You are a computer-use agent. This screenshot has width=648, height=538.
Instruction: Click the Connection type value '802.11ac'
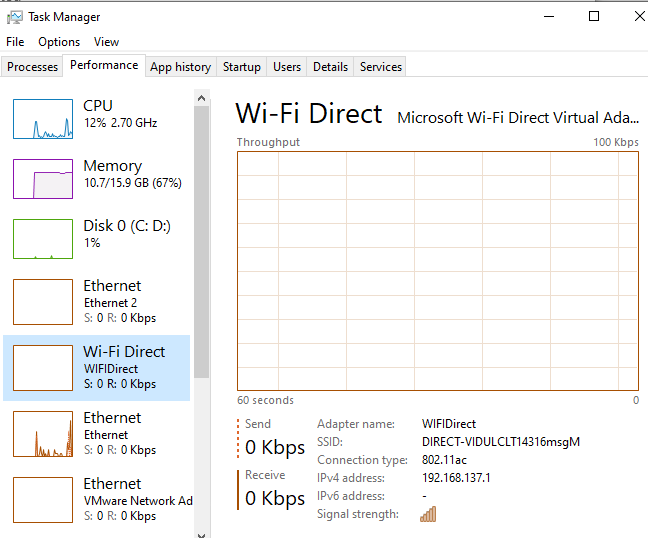point(444,460)
